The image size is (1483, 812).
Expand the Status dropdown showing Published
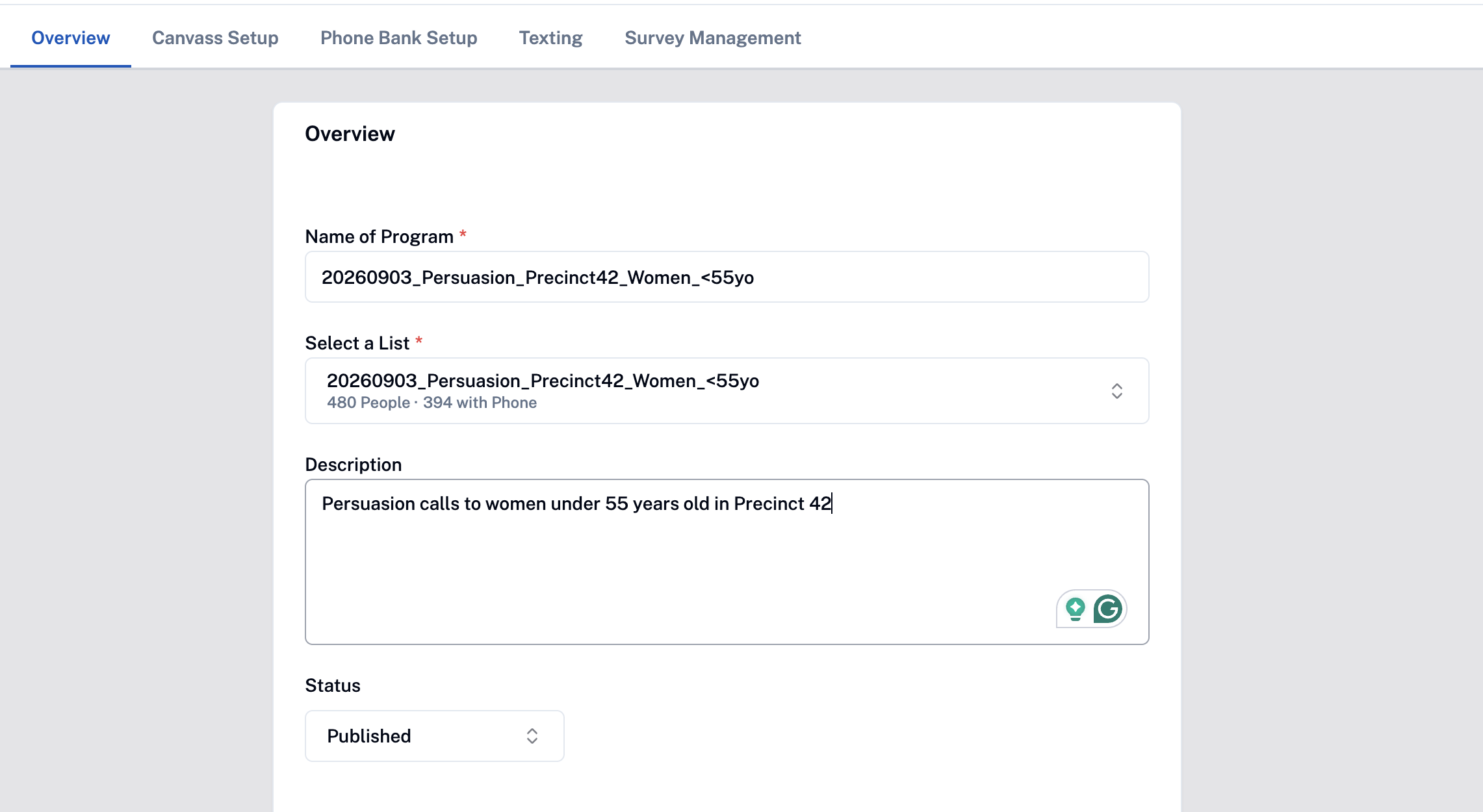434,736
